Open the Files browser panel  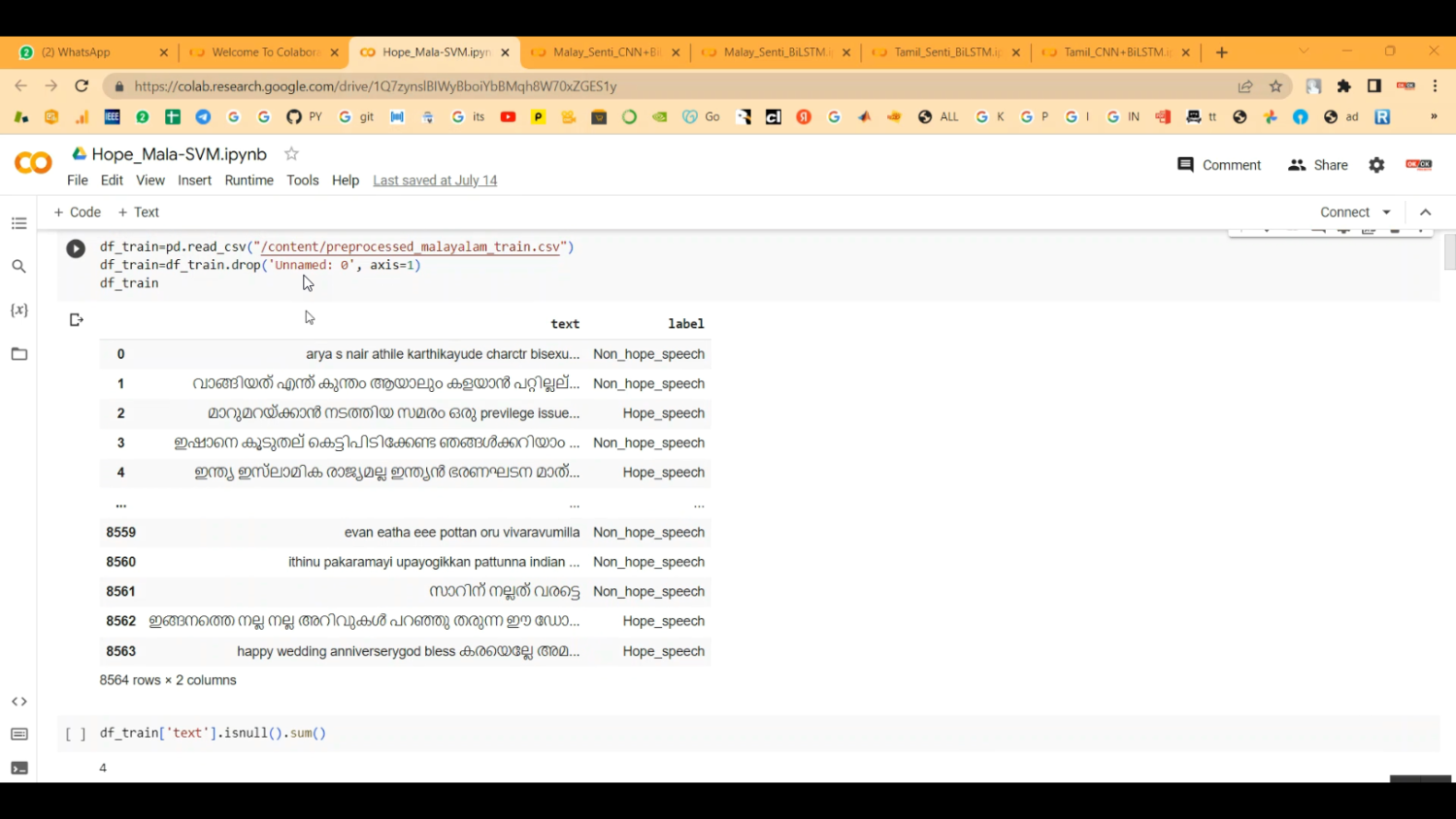coord(18,353)
